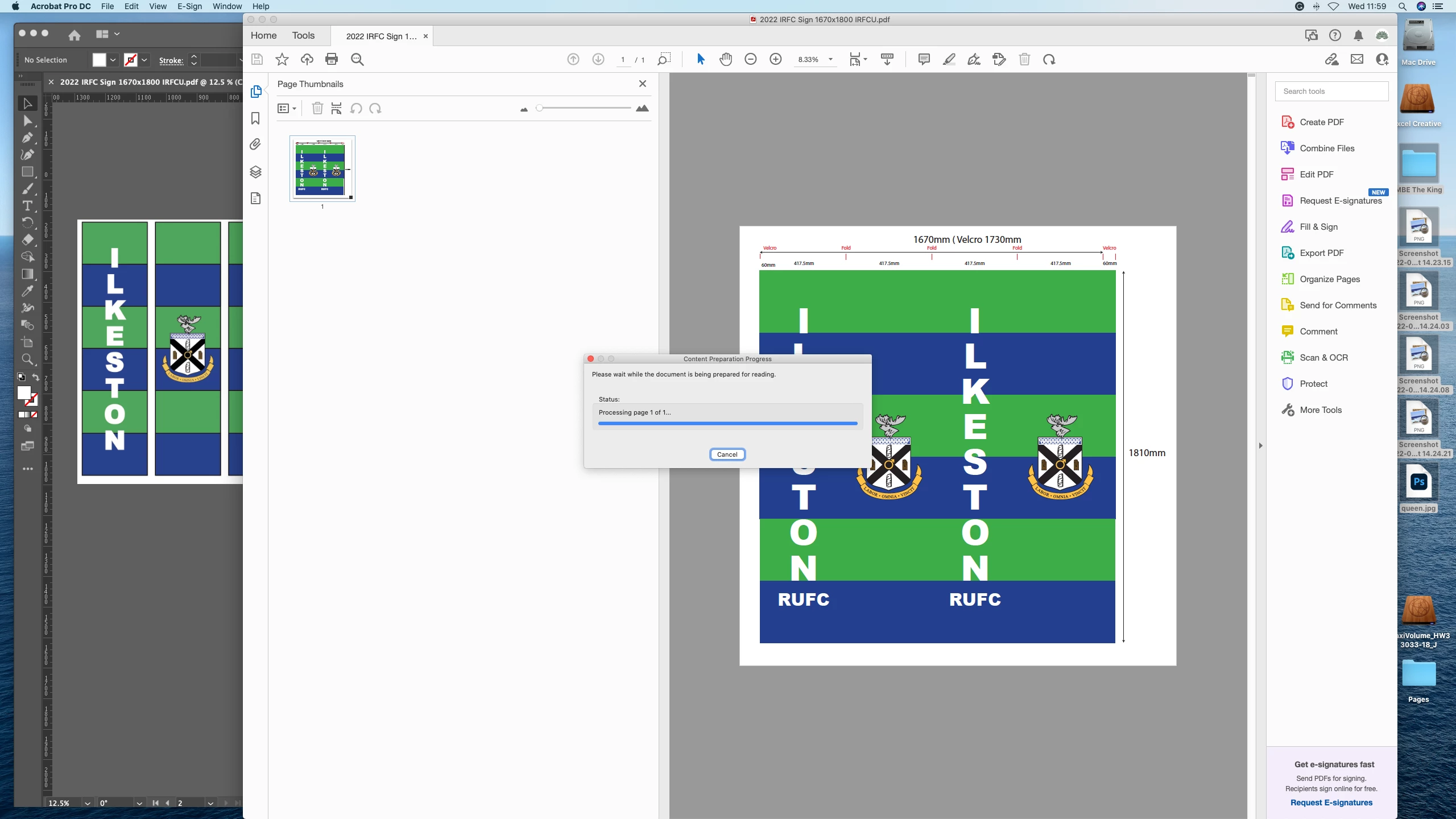Collapse the right tools pane arrow
Screen dimensions: 1456x819
(1260, 445)
